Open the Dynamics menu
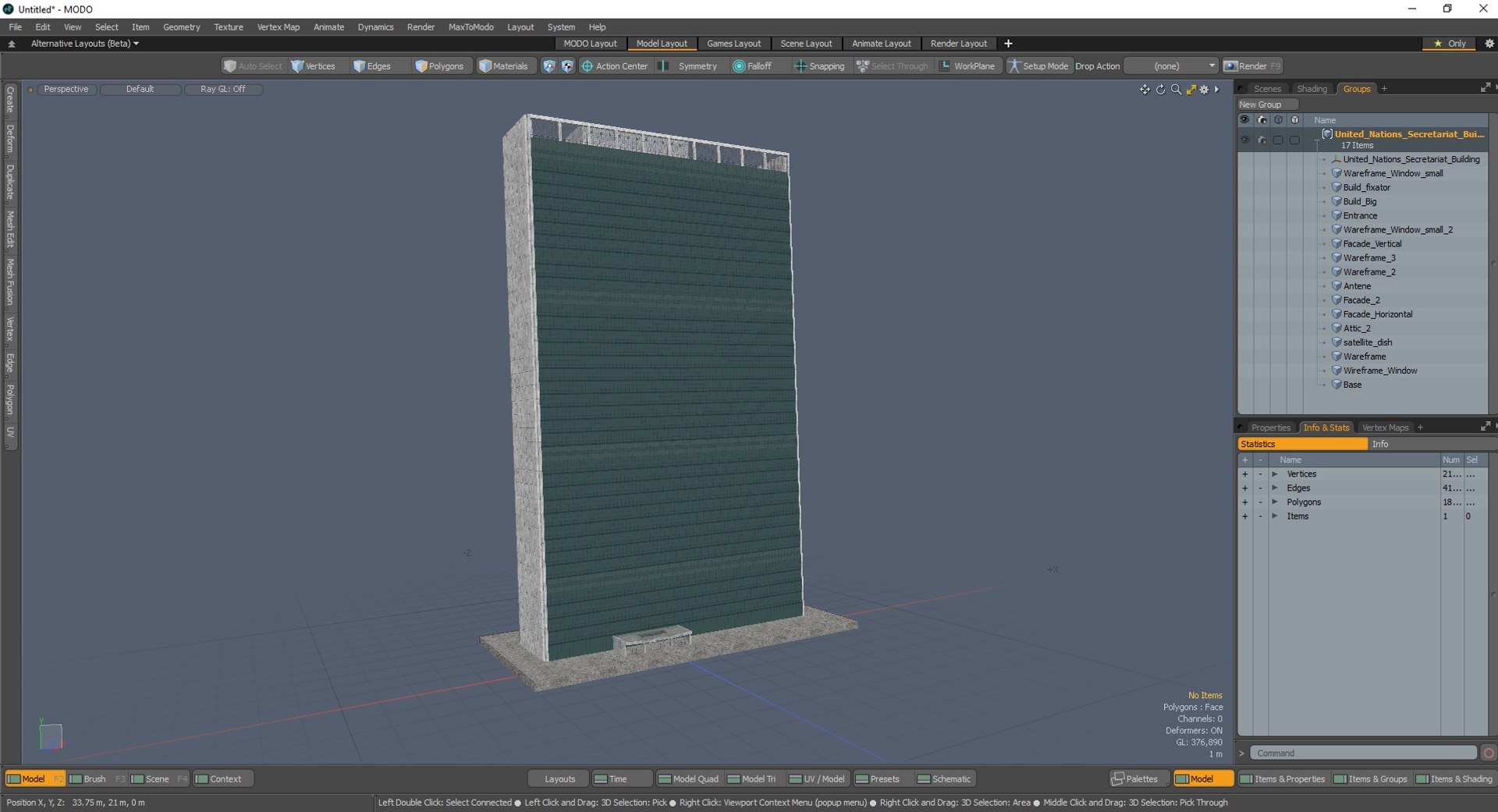The image size is (1498, 812). click(x=375, y=27)
